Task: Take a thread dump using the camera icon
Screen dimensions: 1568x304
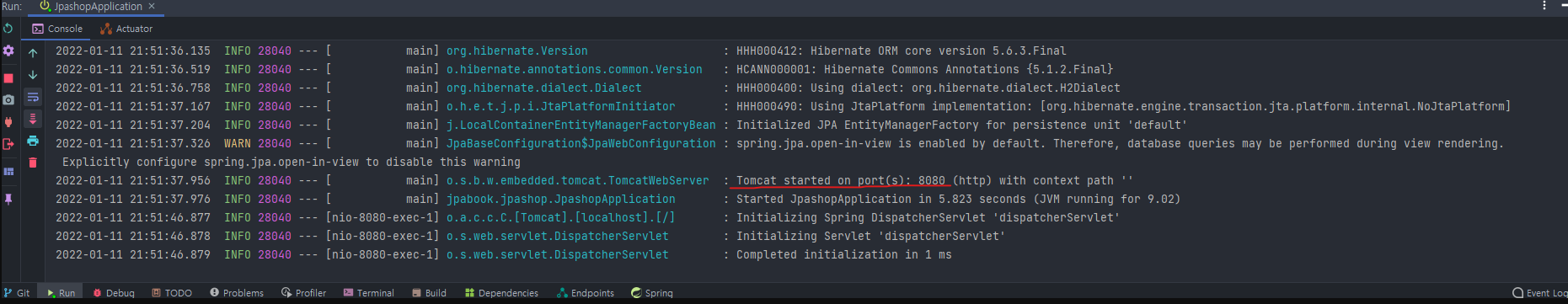Action: (8, 99)
